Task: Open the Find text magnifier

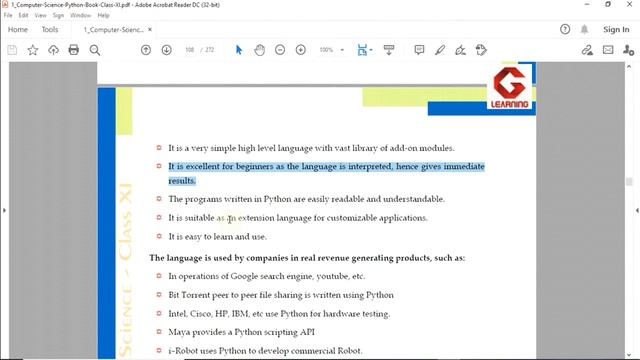Action: (95, 50)
